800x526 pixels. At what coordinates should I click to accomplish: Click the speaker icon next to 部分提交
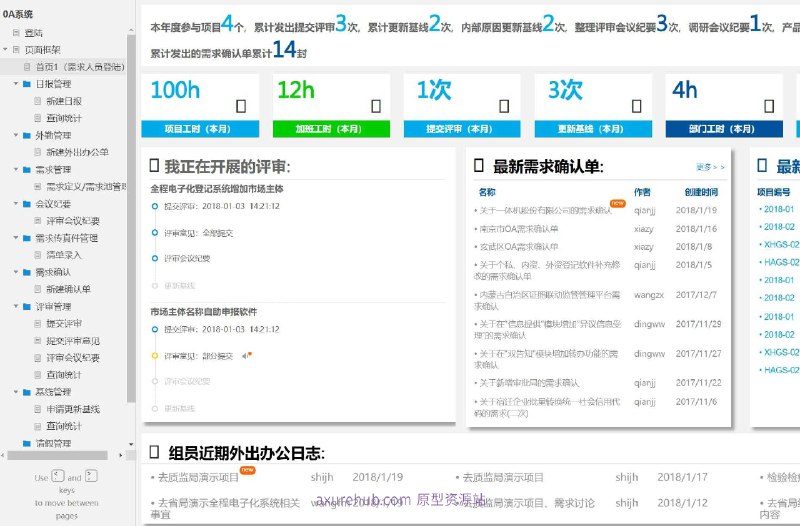click(247, 355)
